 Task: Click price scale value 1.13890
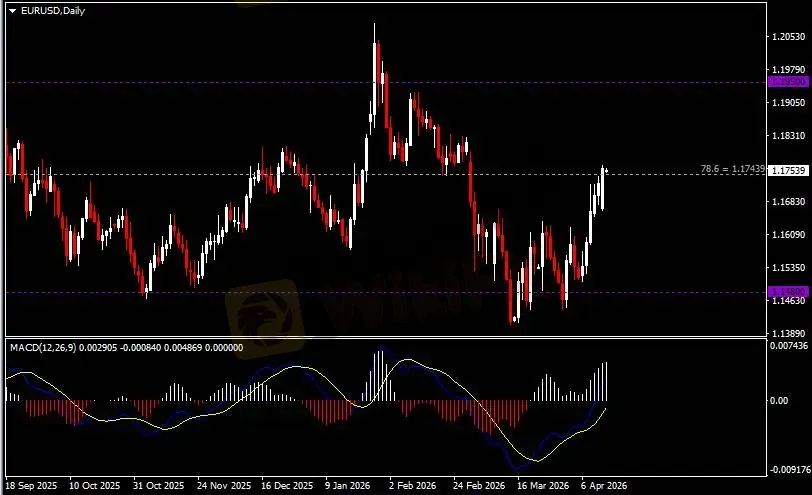(x=789, y=333)
